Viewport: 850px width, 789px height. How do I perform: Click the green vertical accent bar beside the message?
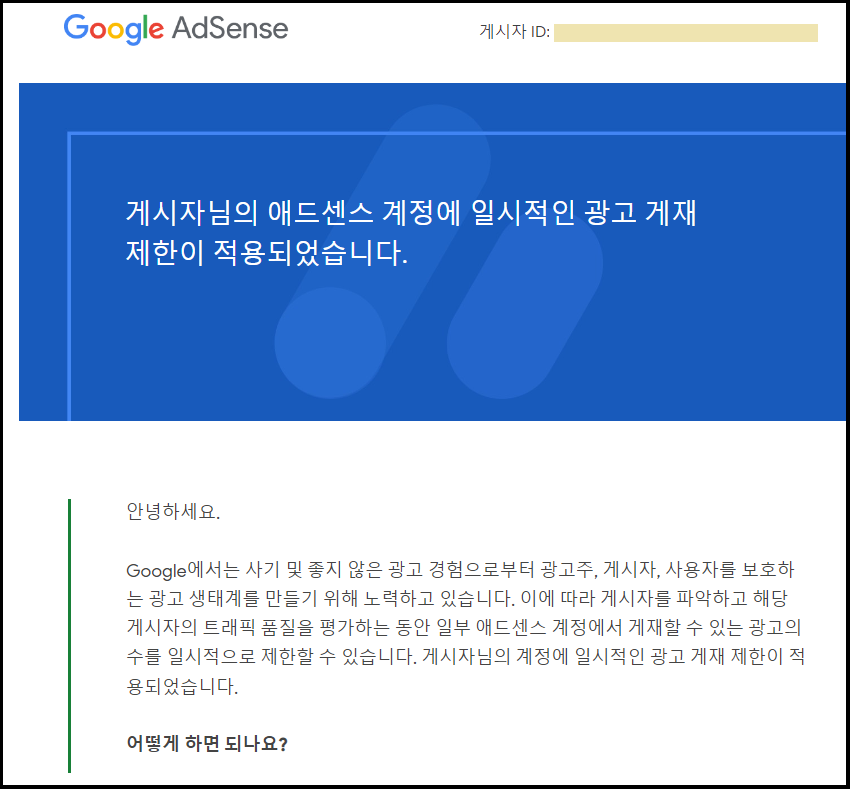(68, 635)
